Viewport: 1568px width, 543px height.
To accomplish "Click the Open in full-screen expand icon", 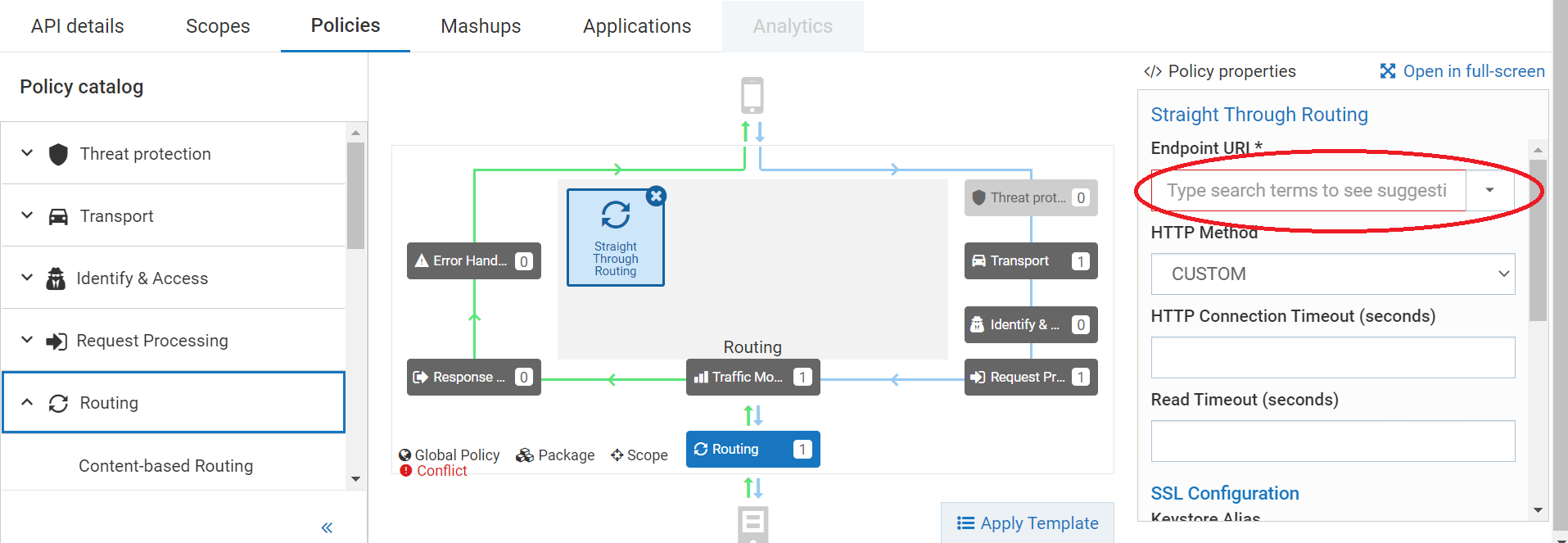I will (1387, 71).
